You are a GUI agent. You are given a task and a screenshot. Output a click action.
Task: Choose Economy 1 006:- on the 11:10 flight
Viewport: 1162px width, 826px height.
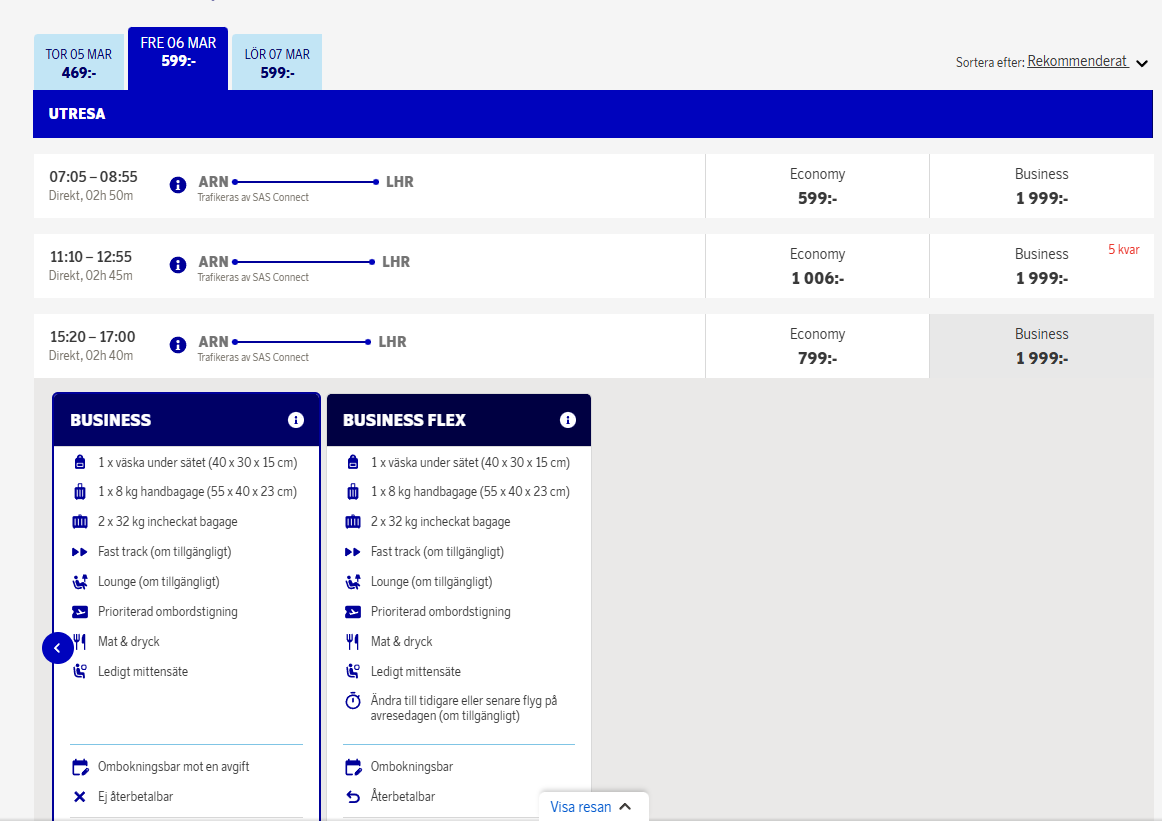(817, 266)
